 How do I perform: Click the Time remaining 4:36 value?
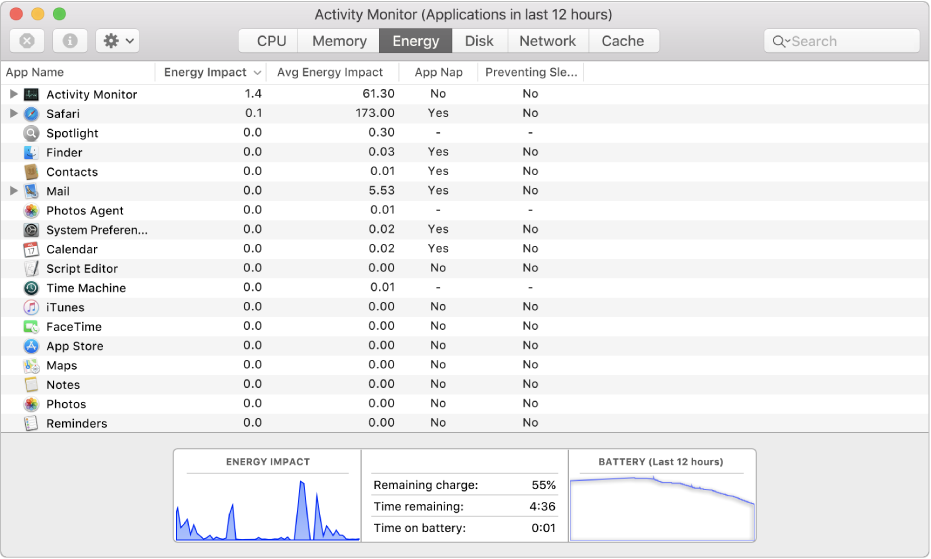pos(543,507)
